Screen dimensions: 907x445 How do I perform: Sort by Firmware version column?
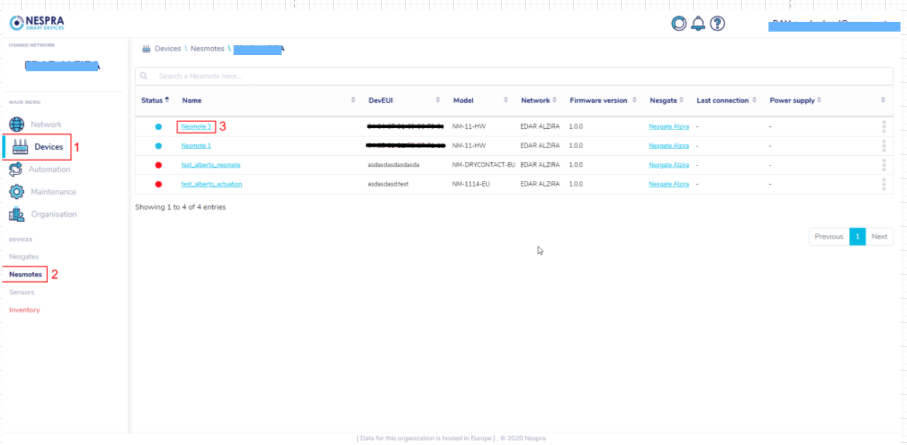602,100
